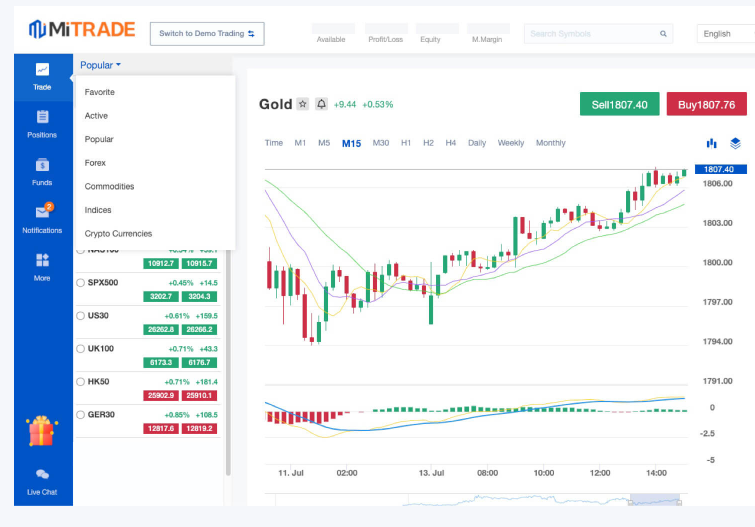This screenshot has height=527, width=755.
Task: Open chart type candlestick icon
Action: point(711,143)
